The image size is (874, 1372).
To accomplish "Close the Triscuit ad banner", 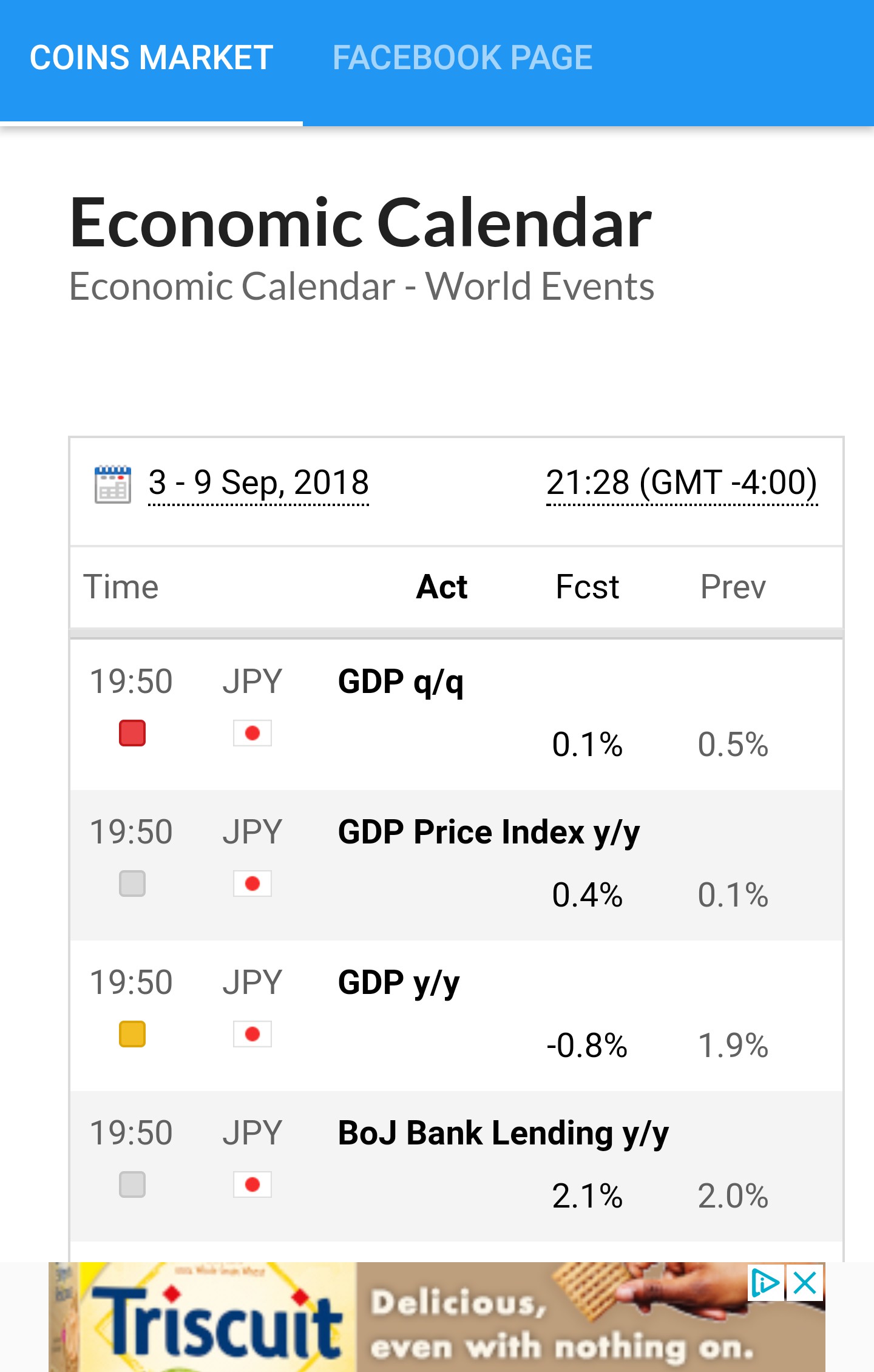I will (x=805, y=1283).
